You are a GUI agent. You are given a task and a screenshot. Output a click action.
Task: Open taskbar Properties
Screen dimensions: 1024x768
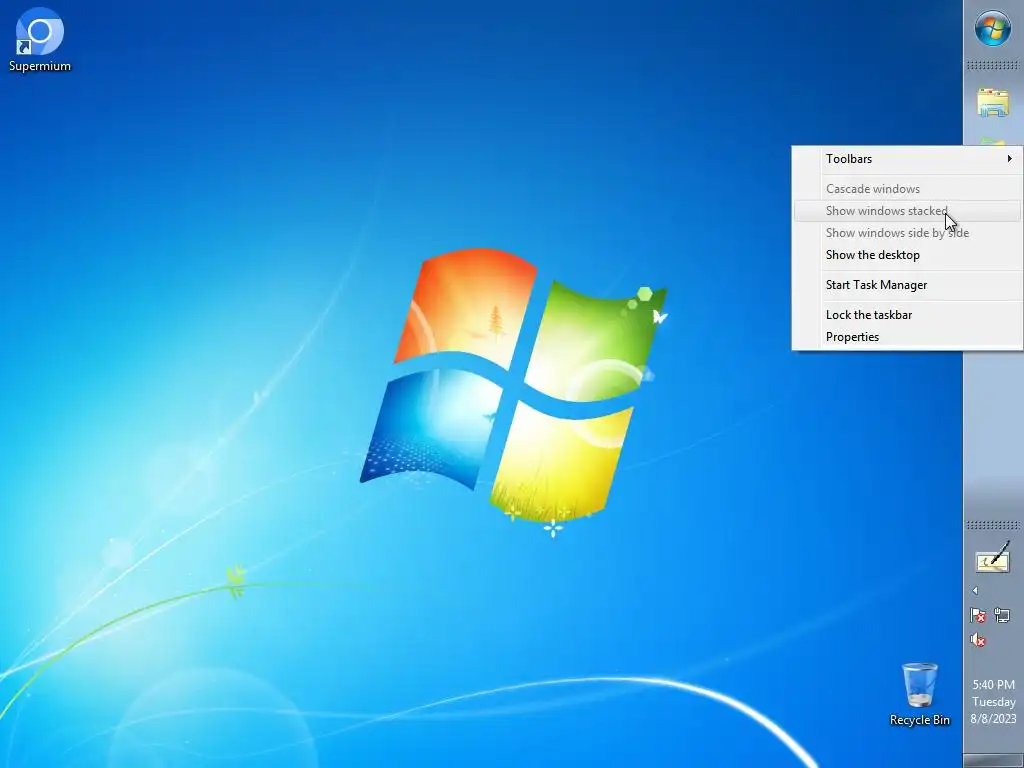pos(908,337)
